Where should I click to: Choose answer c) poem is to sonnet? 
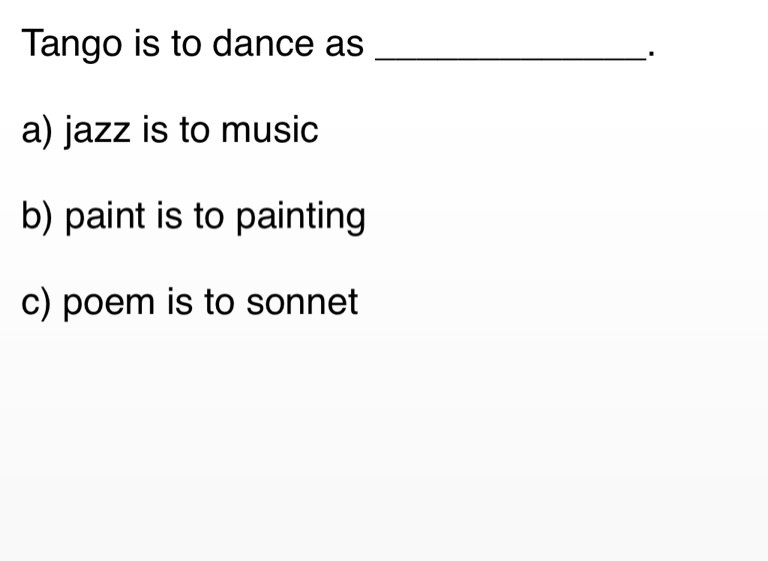point(189,303)
